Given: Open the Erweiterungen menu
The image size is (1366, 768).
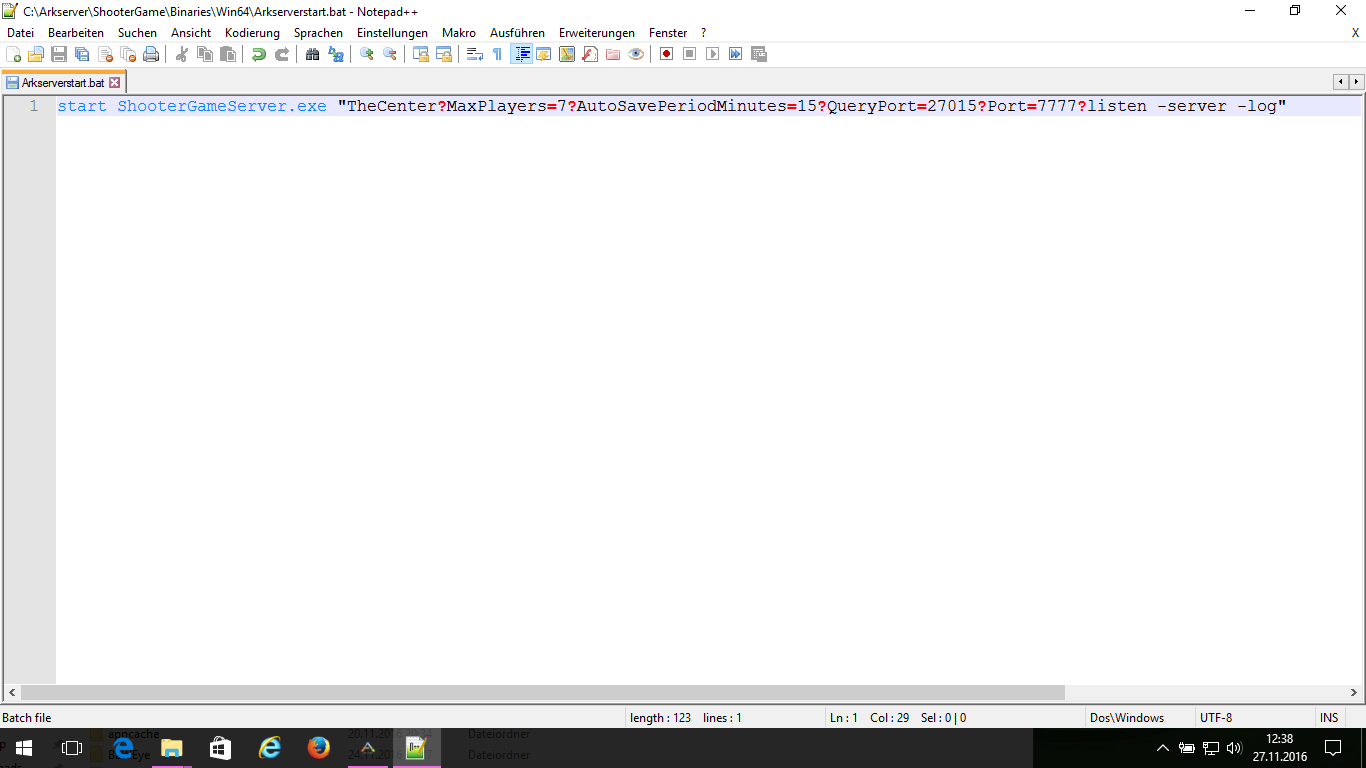Looking at the screenshot, I should (597, 33).
